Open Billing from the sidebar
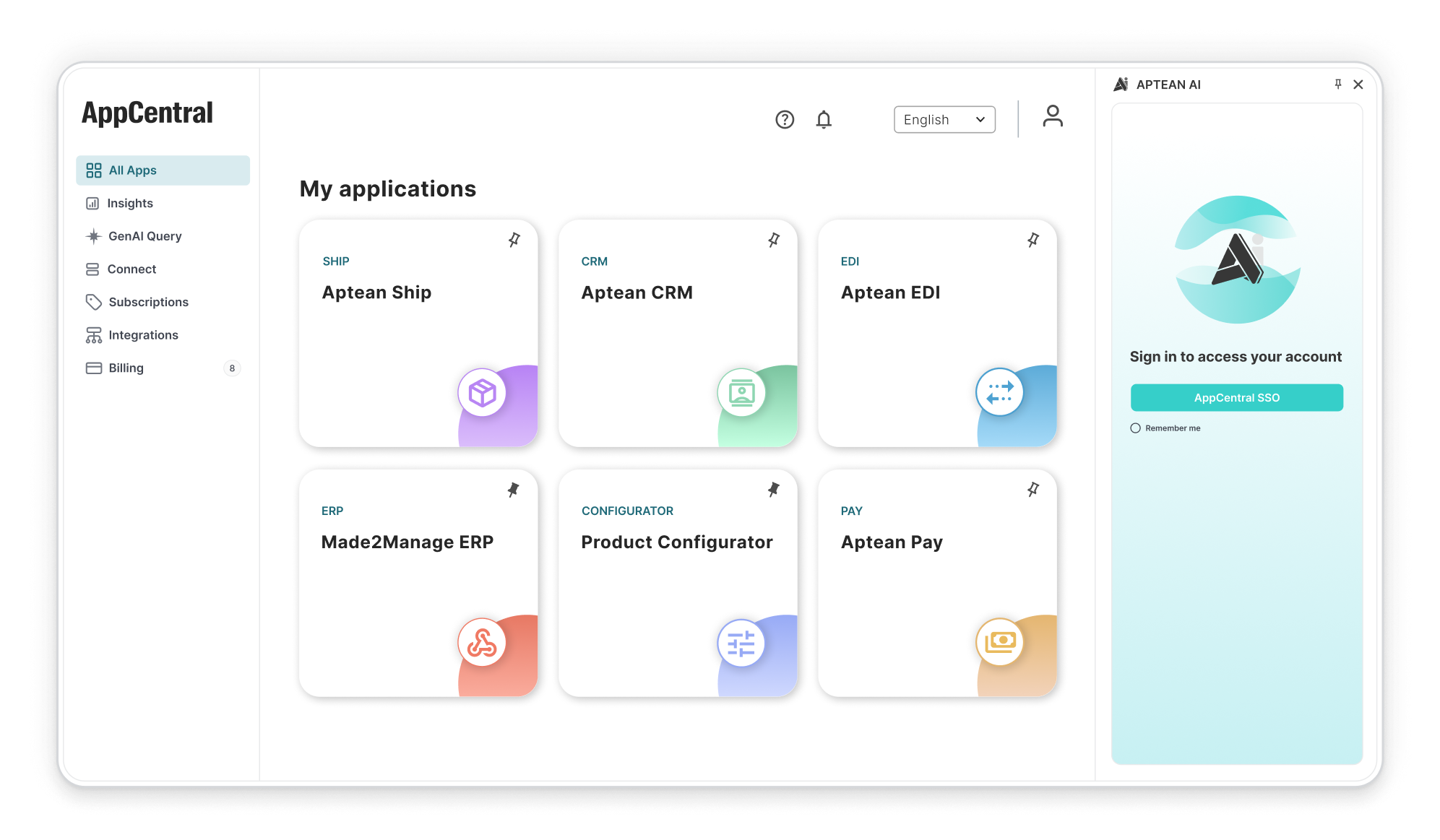 (x=93, y=368)
